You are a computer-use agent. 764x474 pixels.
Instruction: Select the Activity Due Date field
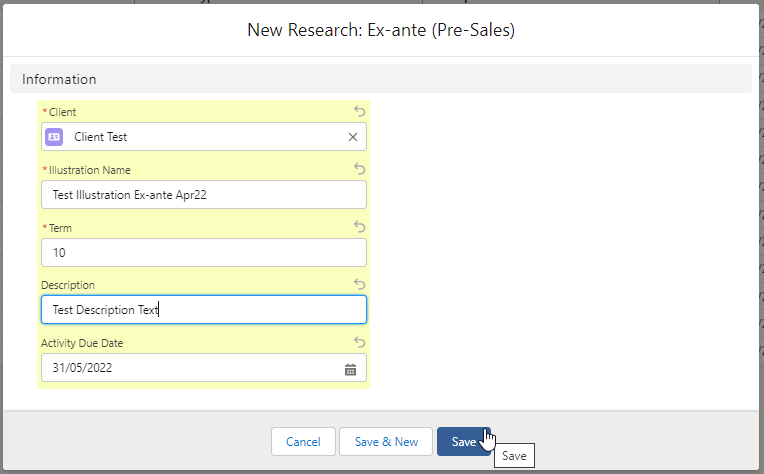pos(190,368)
